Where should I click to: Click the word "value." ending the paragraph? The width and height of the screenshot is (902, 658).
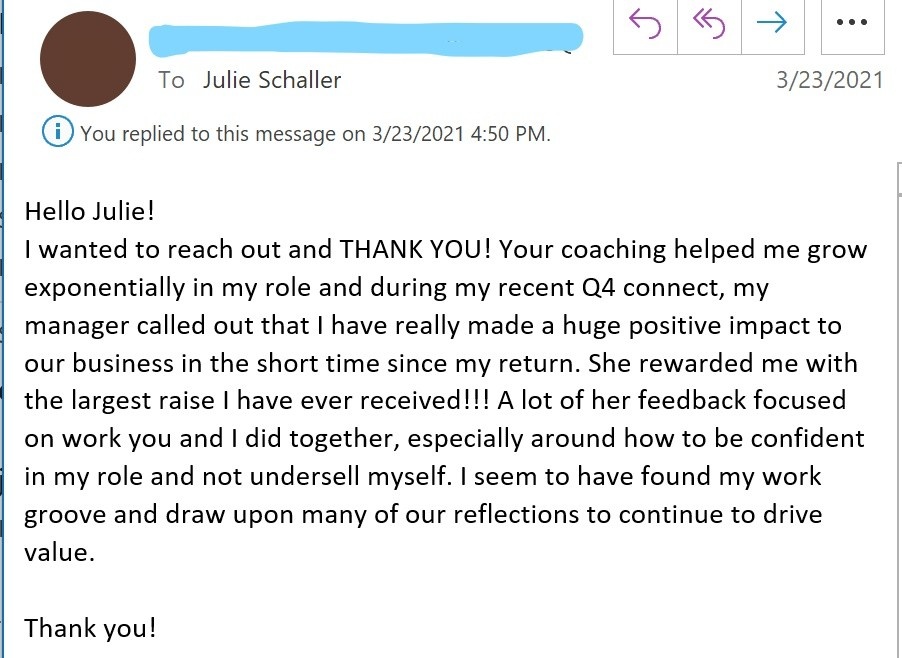click(59, 552)
